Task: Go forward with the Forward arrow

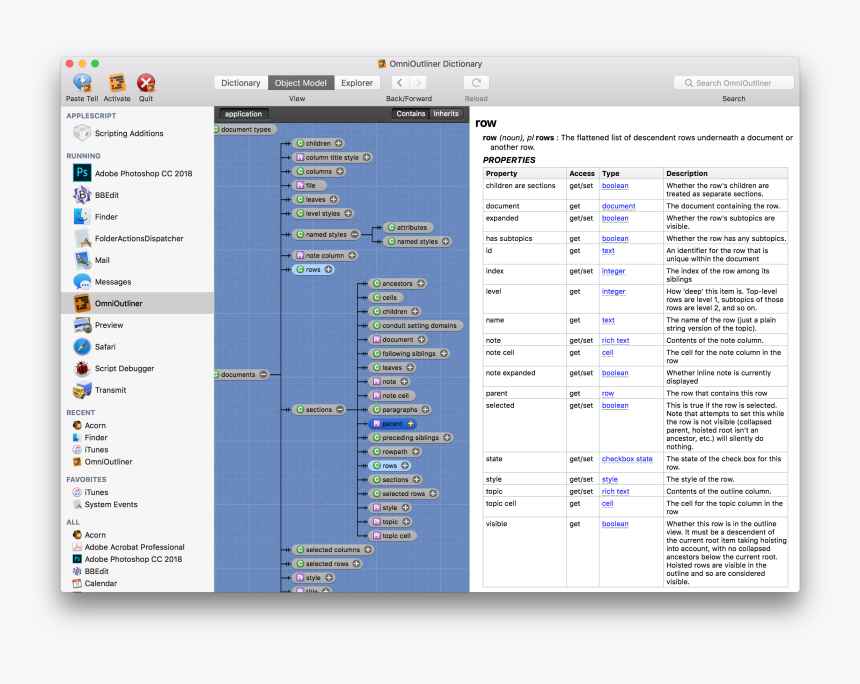Action: (x=418, y=83)
